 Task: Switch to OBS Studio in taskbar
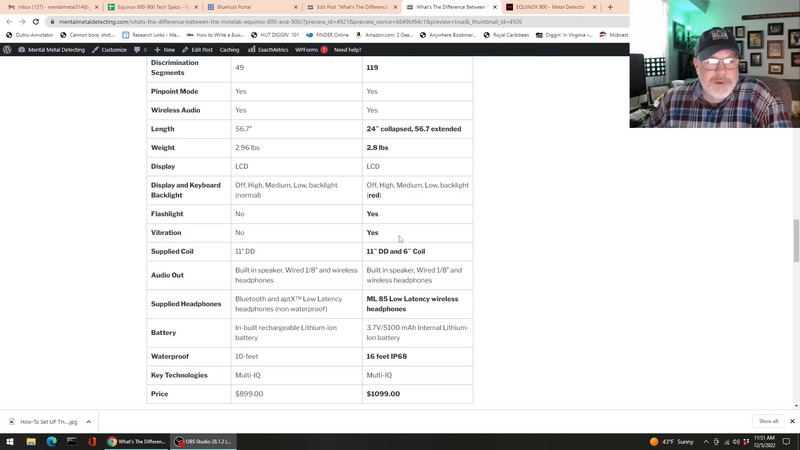click(x=206, y=441)
